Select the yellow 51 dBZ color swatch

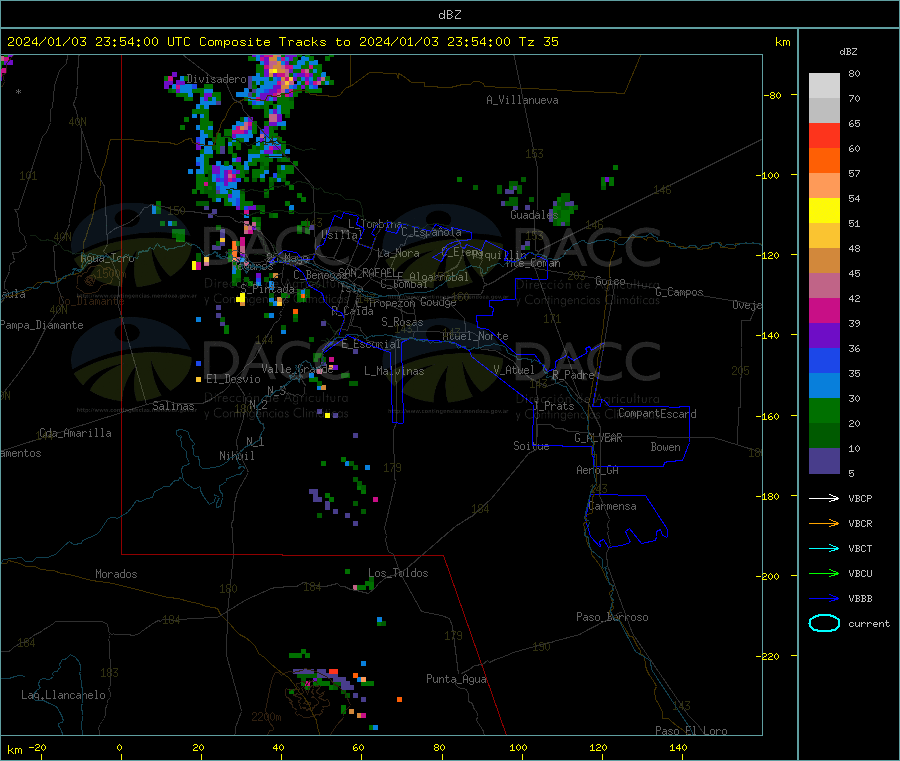[x=824, y=211]
